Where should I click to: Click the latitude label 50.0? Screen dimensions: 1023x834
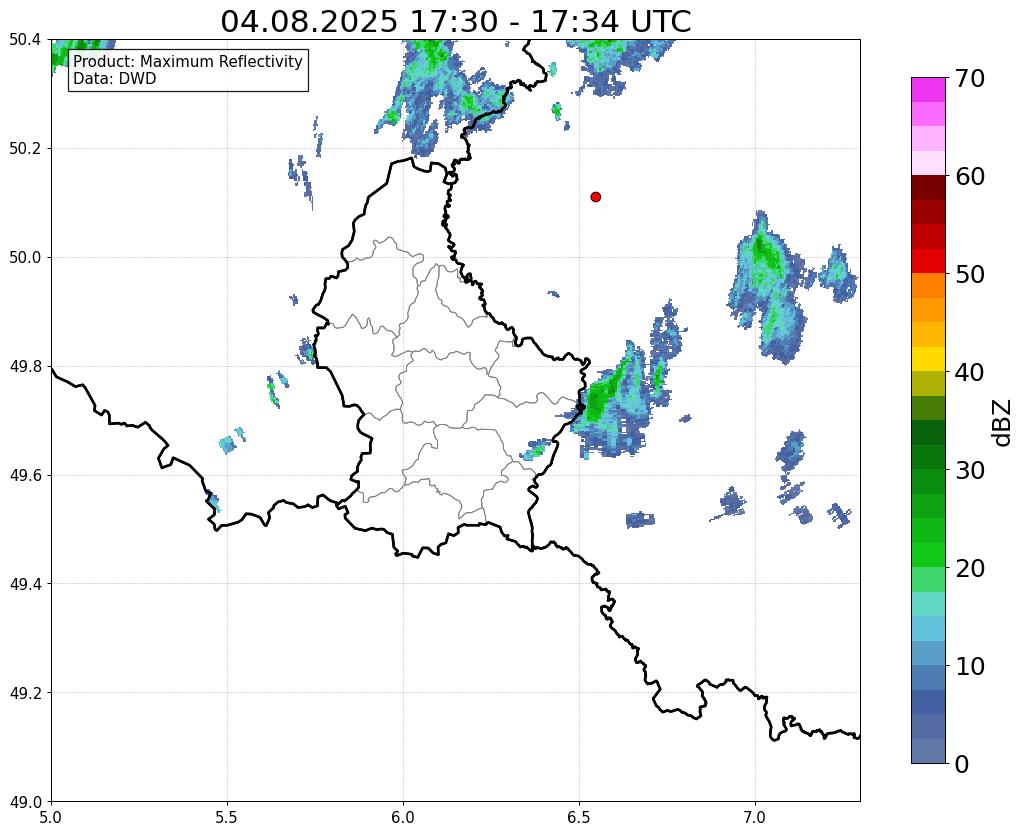pos(25,257)
